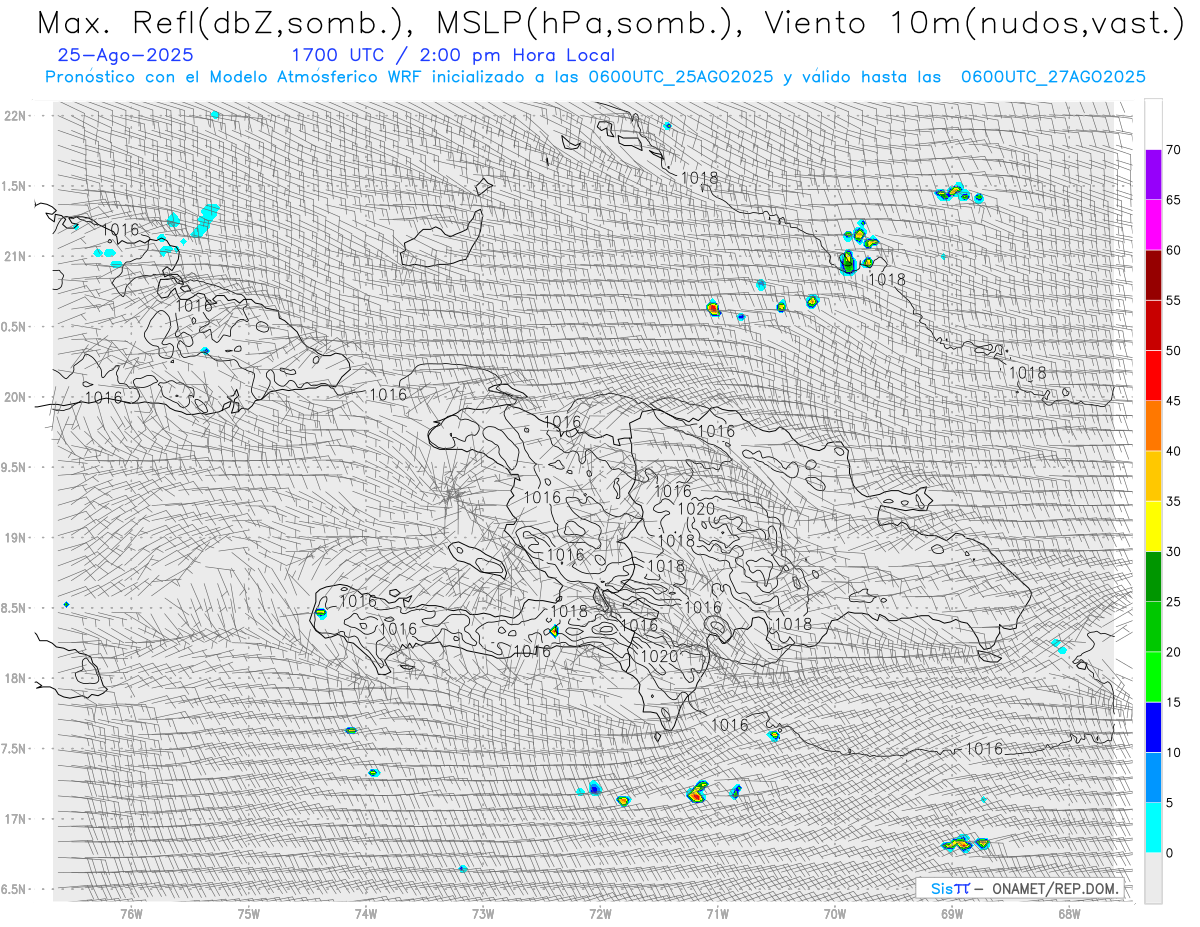Click the "19N" latitude axis label
Viewport: 1200px width, 927px height.
(x=15, y=538)
